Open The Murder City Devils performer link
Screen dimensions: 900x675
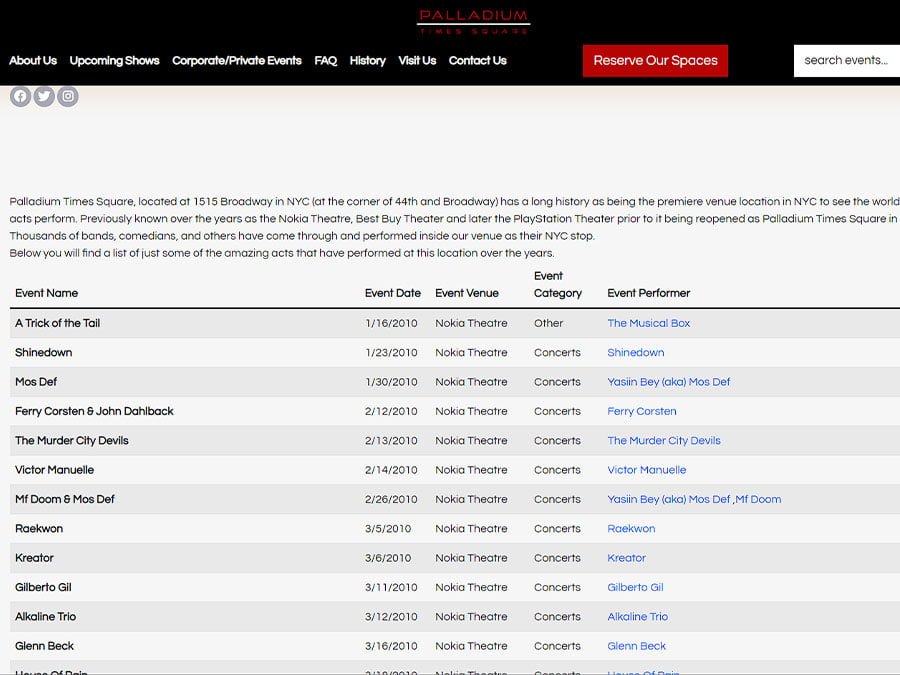[x=664, y=440]
